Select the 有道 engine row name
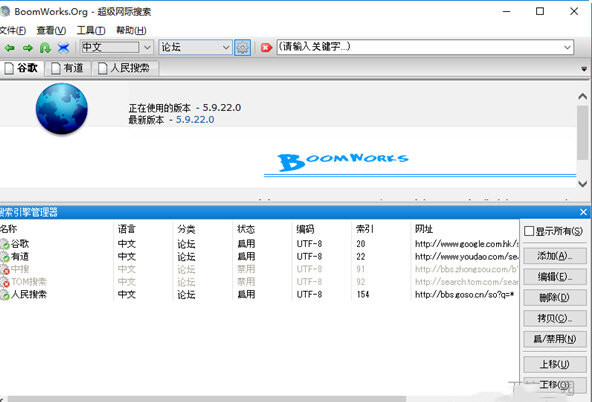This screenshot has width=592, height=402. (x=20, y=257)
